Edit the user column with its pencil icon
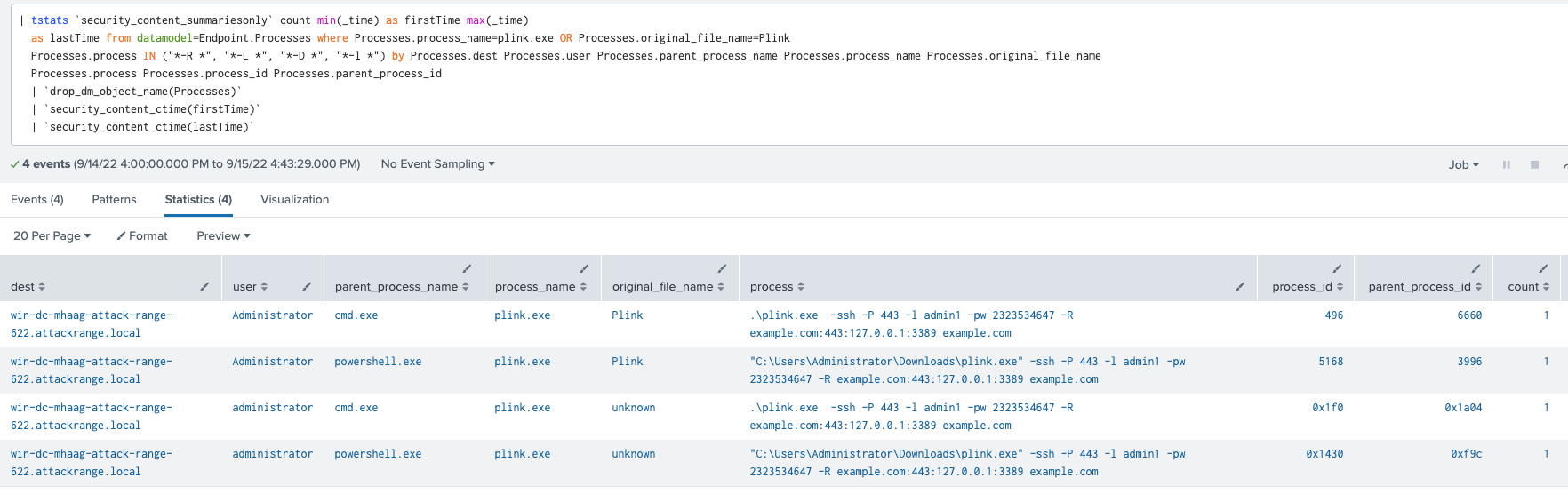Screen dimensions: 1568x494 (x=307, y=286)
